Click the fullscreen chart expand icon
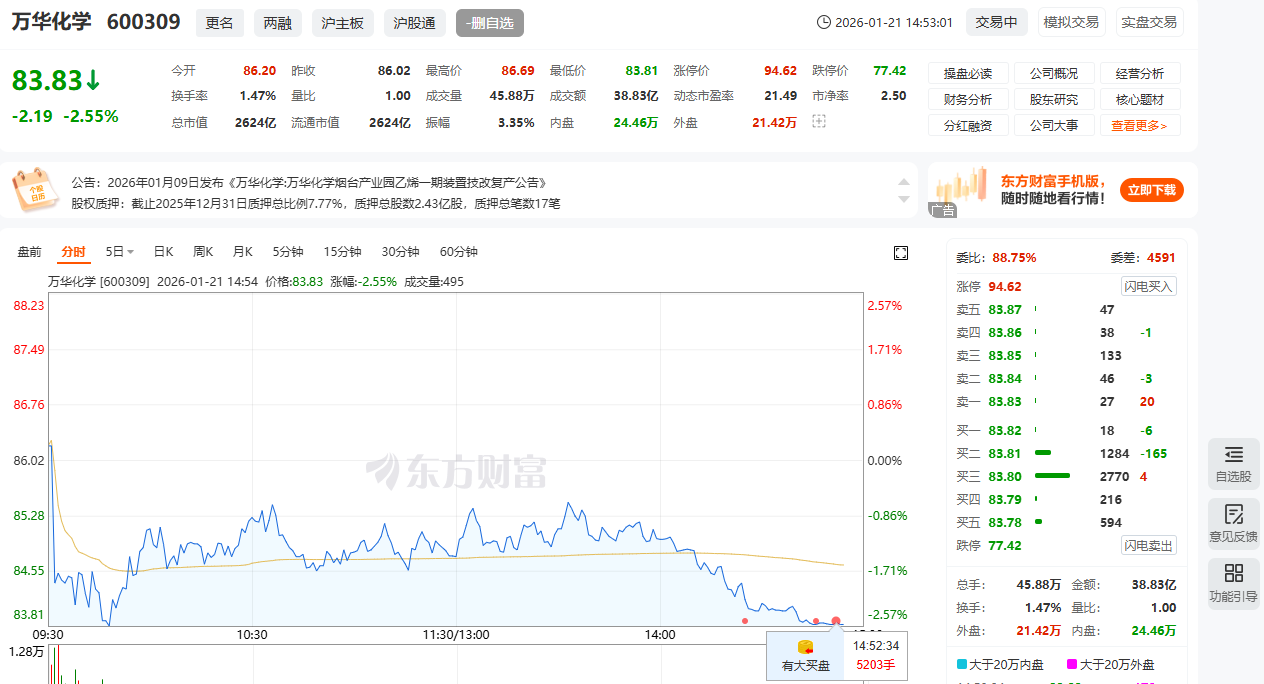Screen dimensions: 1264x684 click(901, 253)
